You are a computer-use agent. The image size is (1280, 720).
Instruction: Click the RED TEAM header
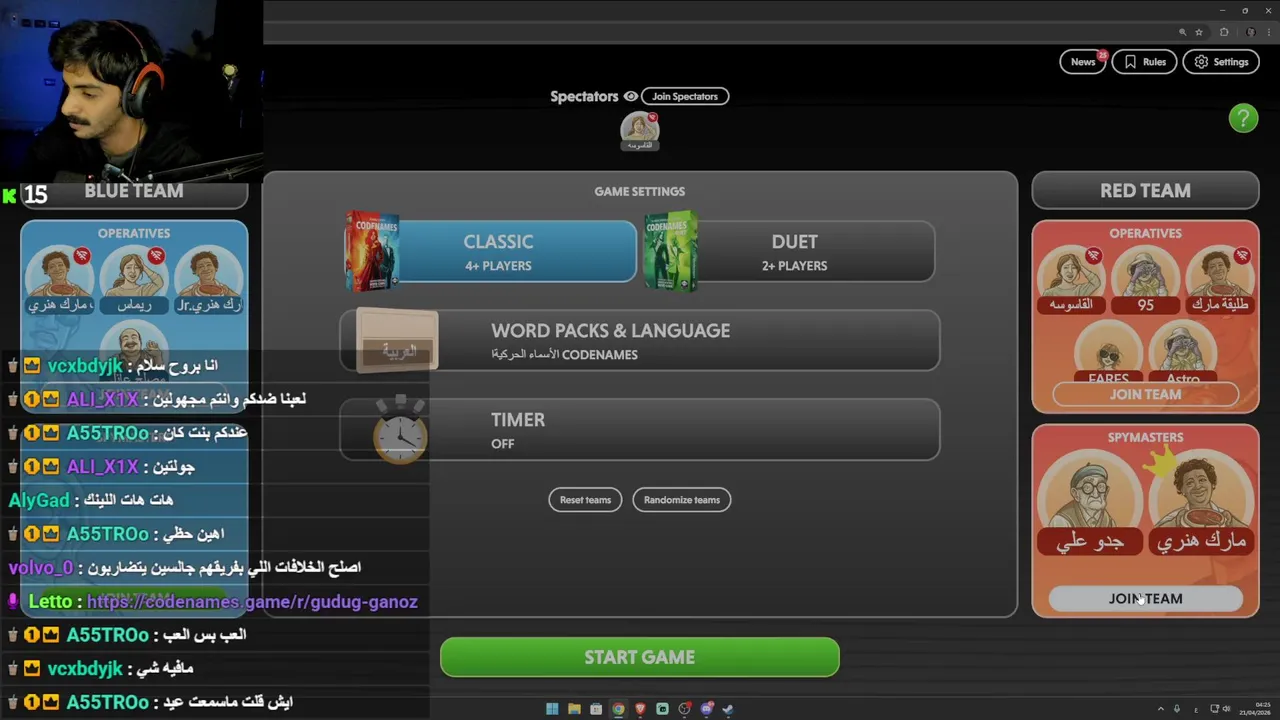tap(1145, 190)
